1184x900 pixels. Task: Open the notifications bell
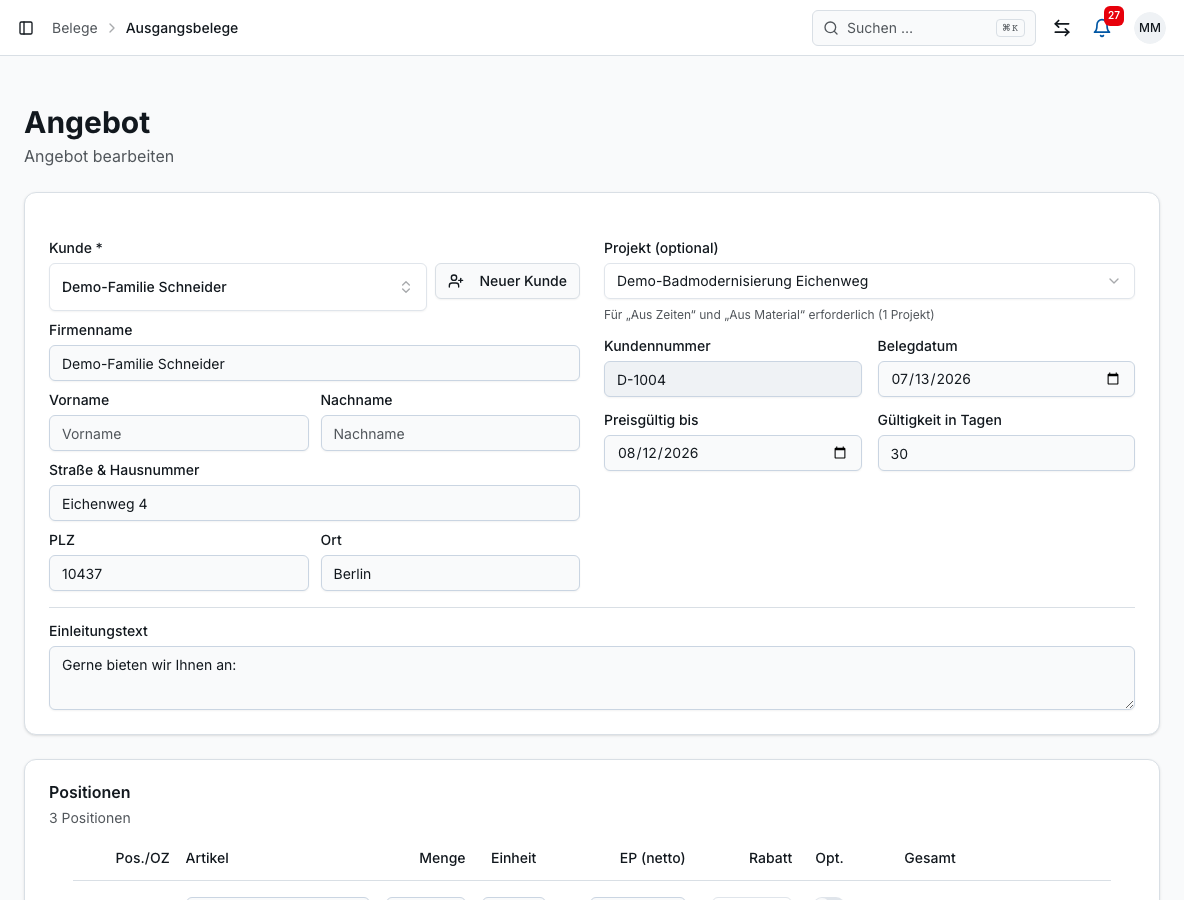pyautogui.click(x=1102, y=28)
